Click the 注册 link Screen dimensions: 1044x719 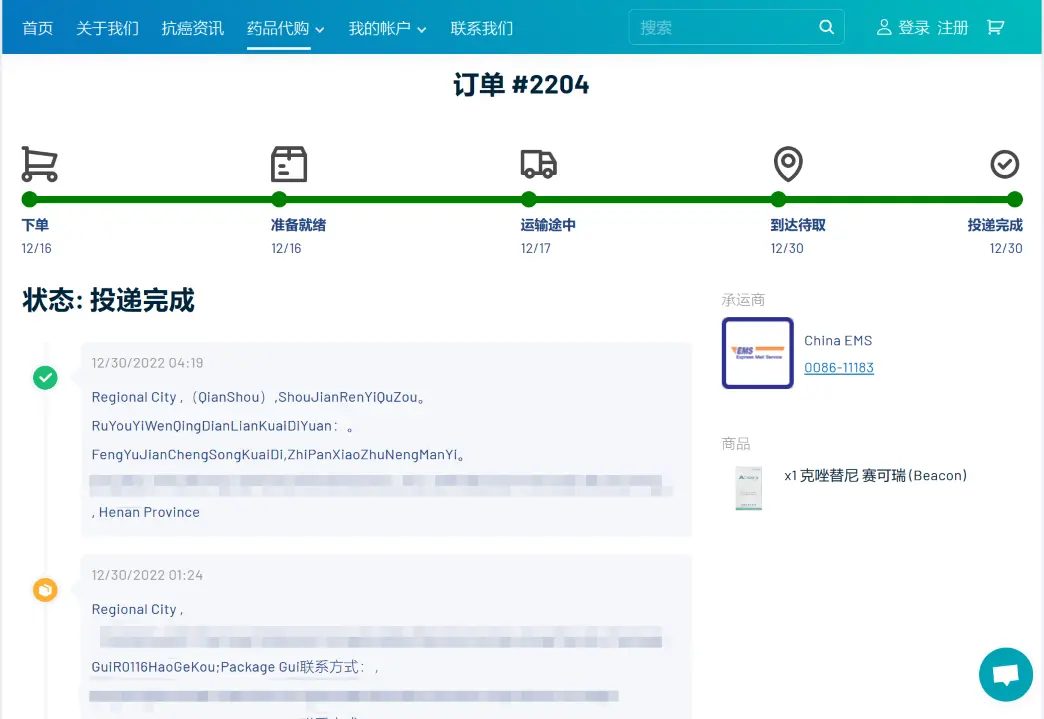[953, 28]
